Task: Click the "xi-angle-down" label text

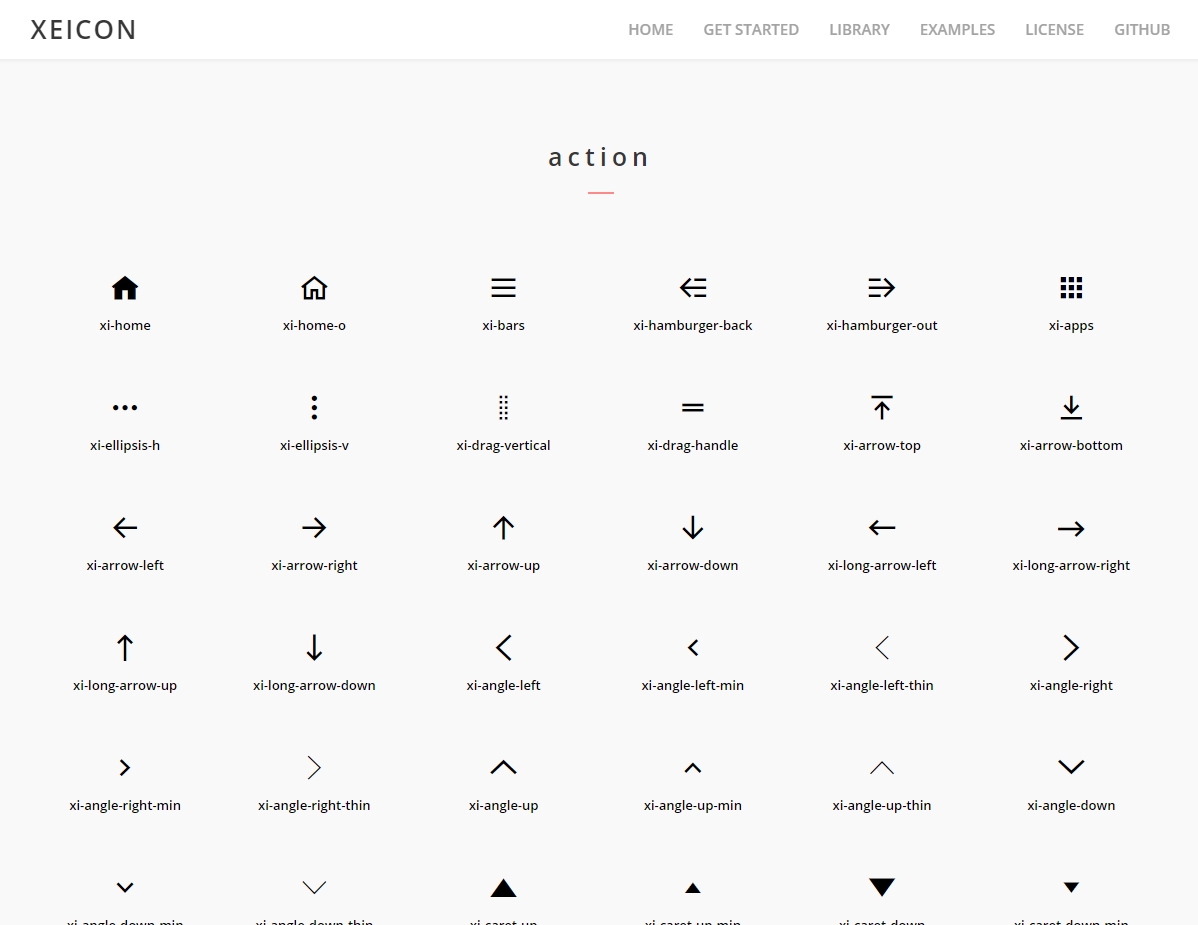Action: pyautogui.click(x=1071, y=805)
